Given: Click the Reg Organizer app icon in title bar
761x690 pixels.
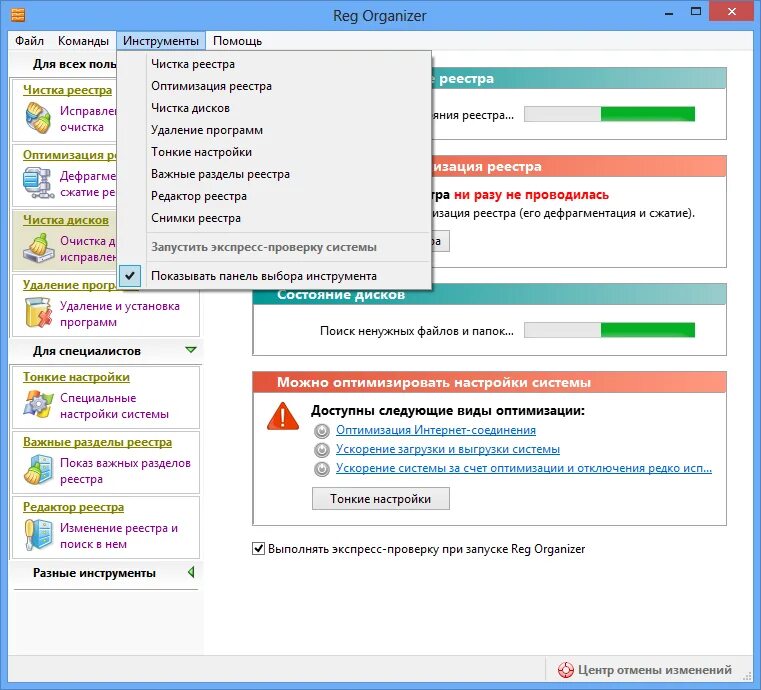Looking at the screenshot, I should 18,15.
